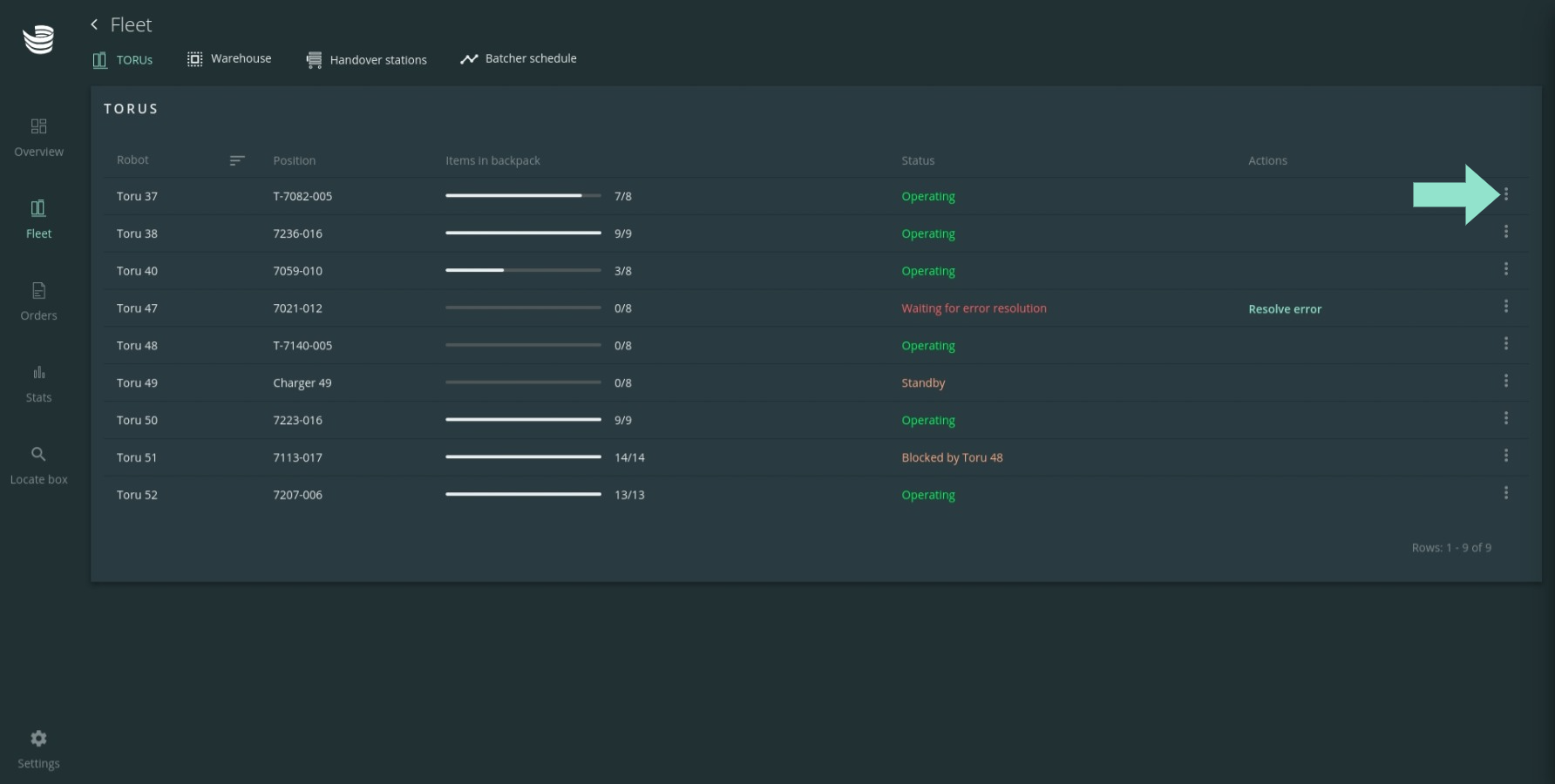1555x784 pixels.
Task: Click the Status column header
Action: tap(917, 160)
